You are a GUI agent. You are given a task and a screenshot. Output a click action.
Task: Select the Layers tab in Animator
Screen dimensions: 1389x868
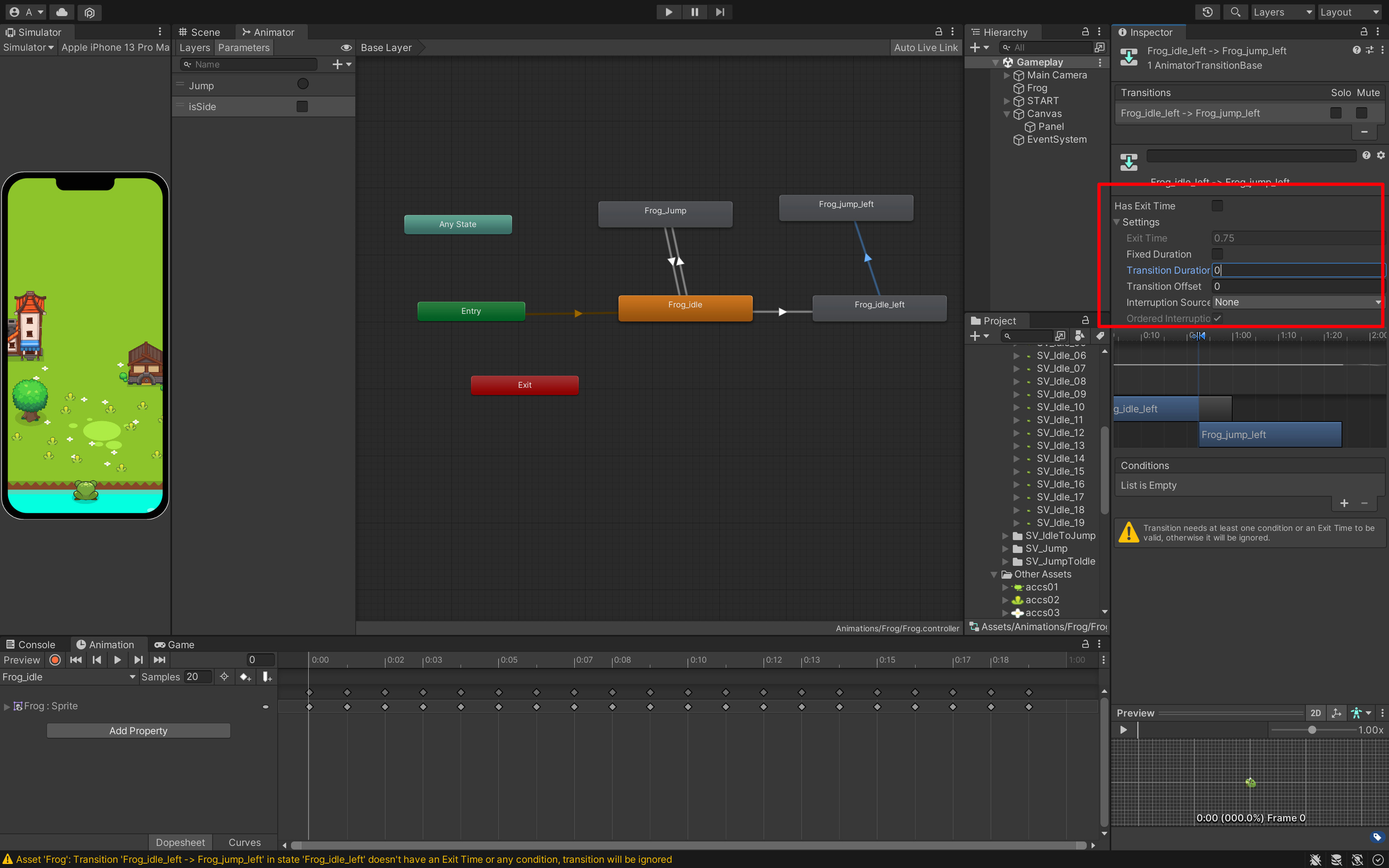coord(195,48)
